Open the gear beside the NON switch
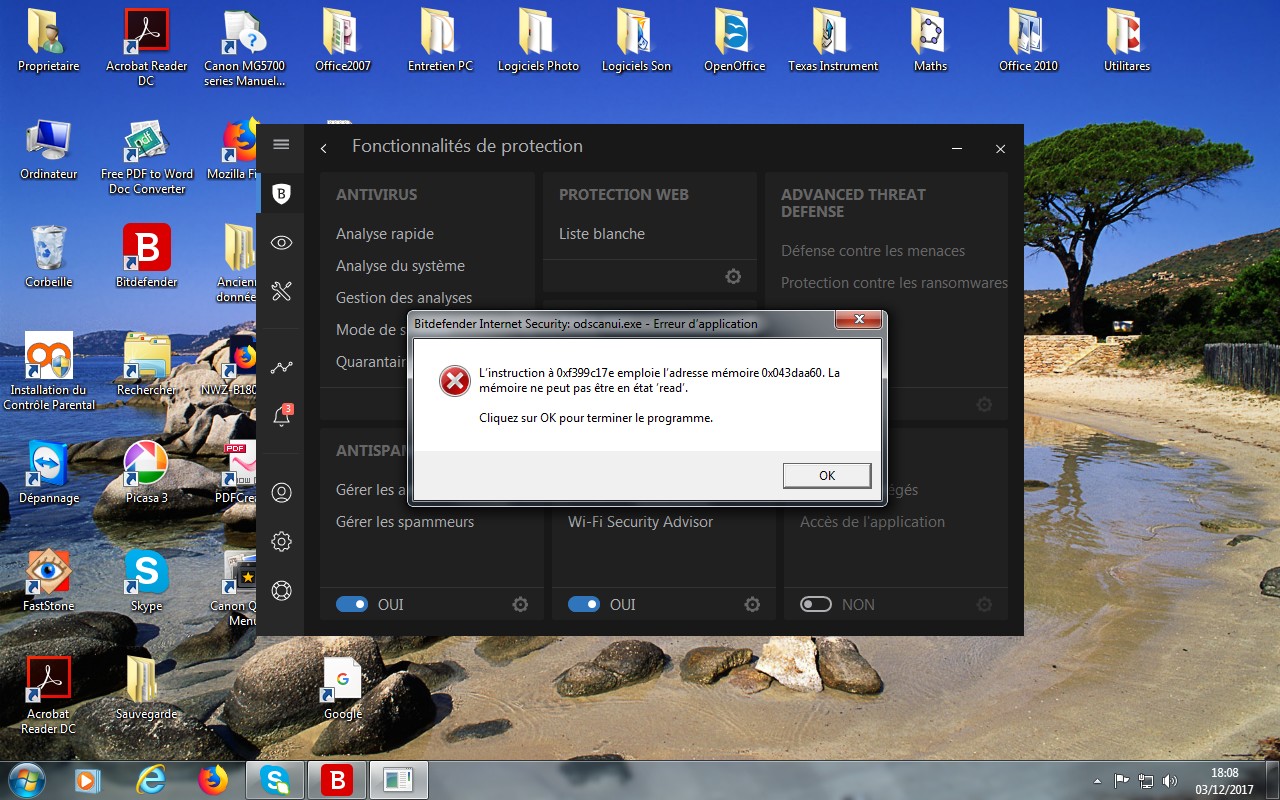The image size is (1280, 800). click(x=984, y=604)
